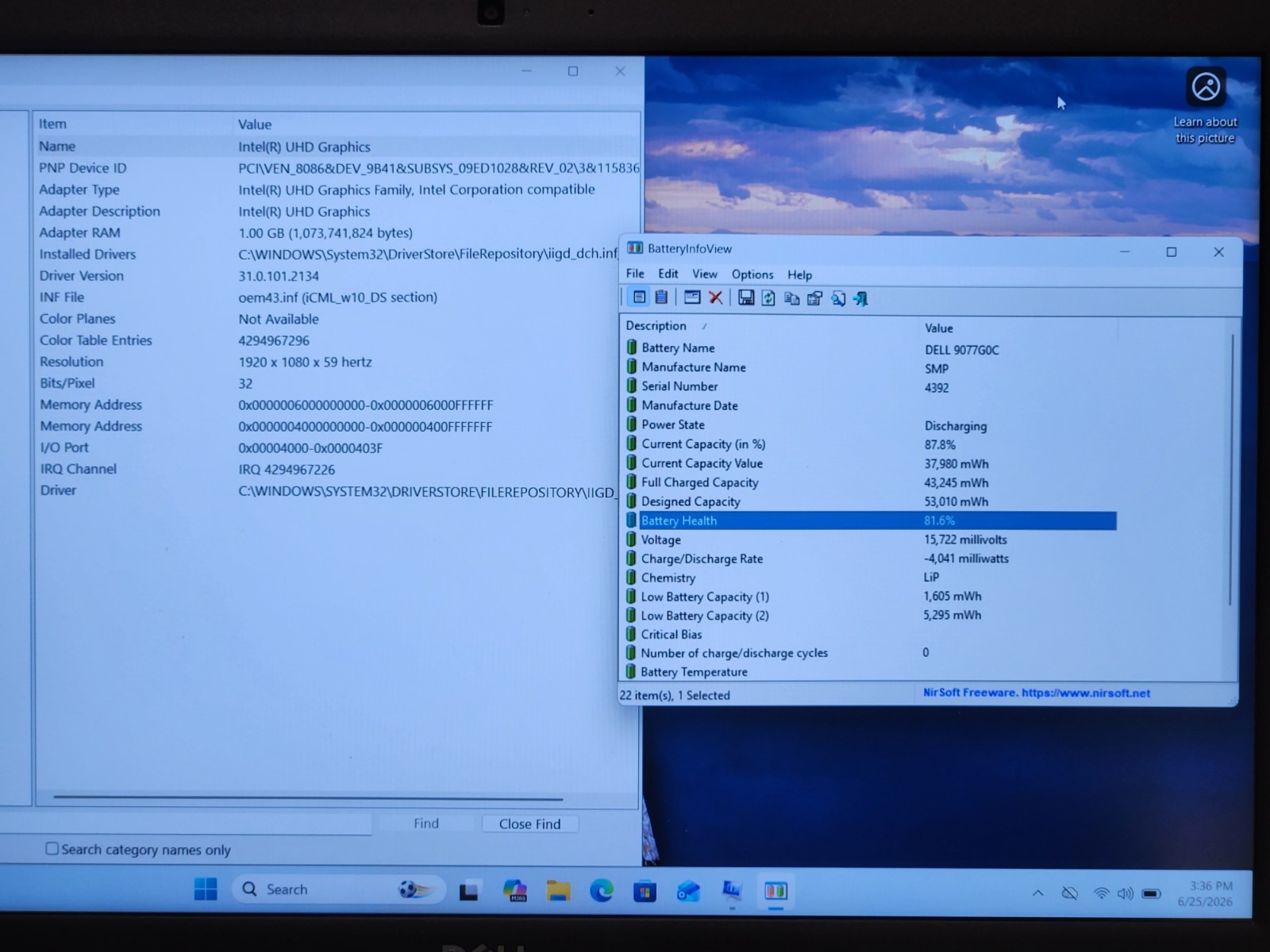Open Microsoft Store from the taskbar

point(645,892)
